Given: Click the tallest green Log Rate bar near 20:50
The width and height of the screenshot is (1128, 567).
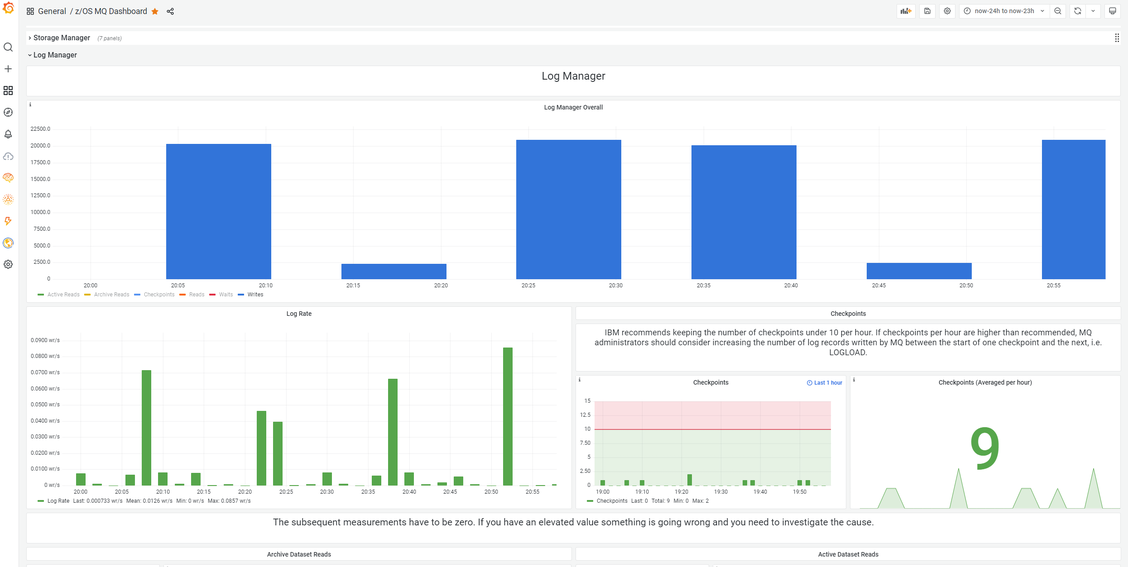Looking at the screenshot, I should pyautogui.click(x=508, y=417).
